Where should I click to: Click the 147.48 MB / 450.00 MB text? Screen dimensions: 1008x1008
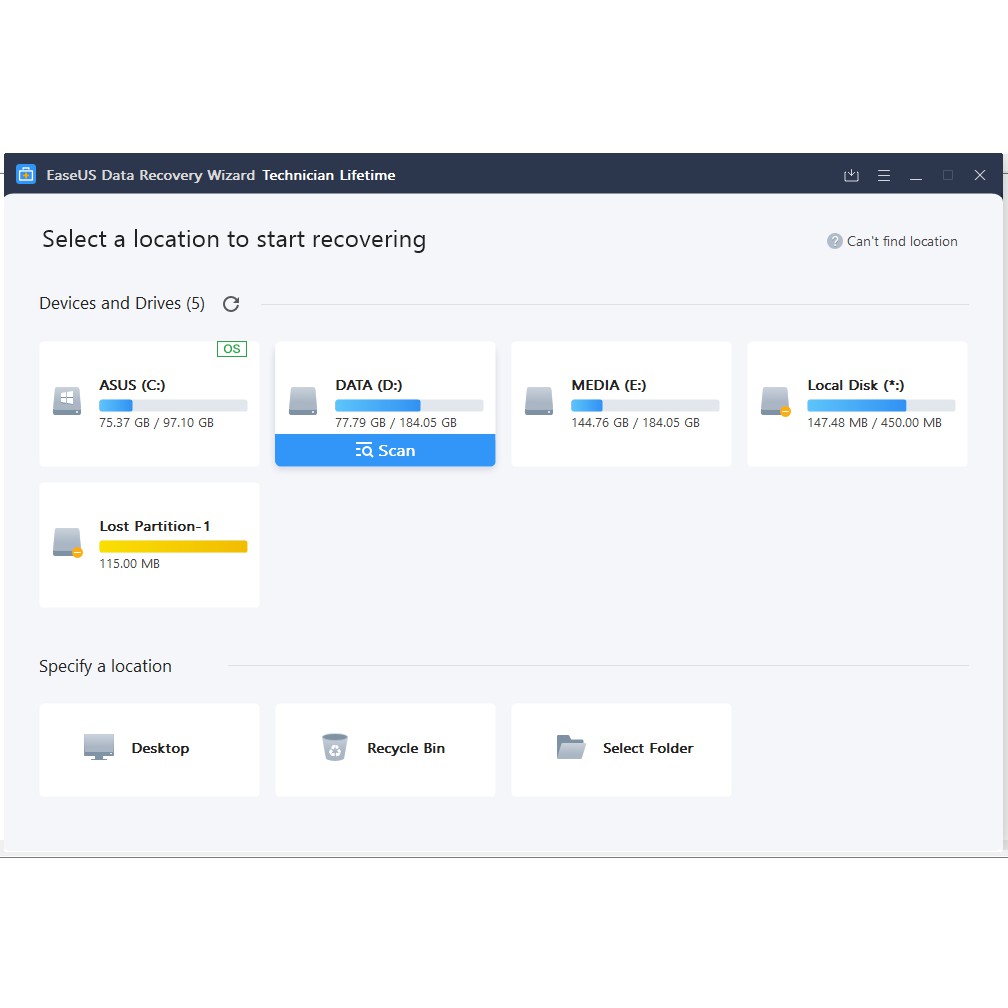[x=874, y=422]
